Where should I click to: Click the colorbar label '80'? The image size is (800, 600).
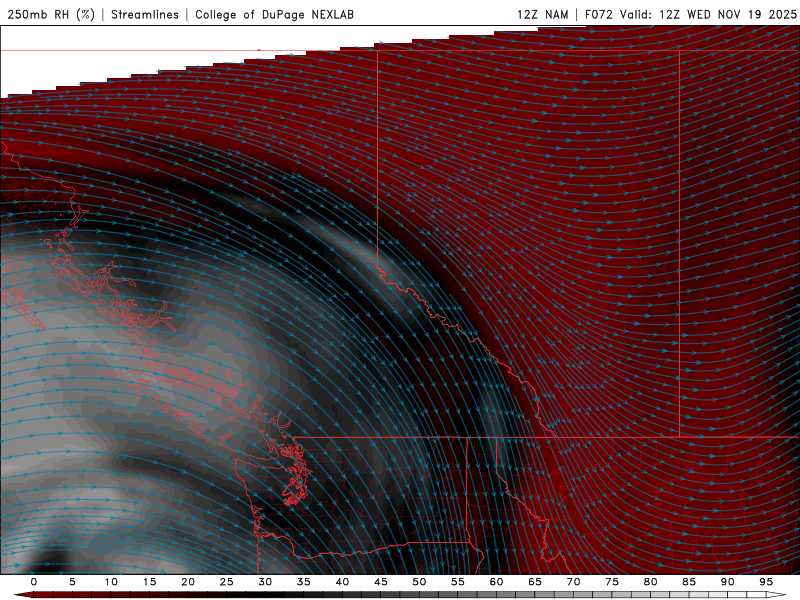pyautogui.click(x=651, y=582)
